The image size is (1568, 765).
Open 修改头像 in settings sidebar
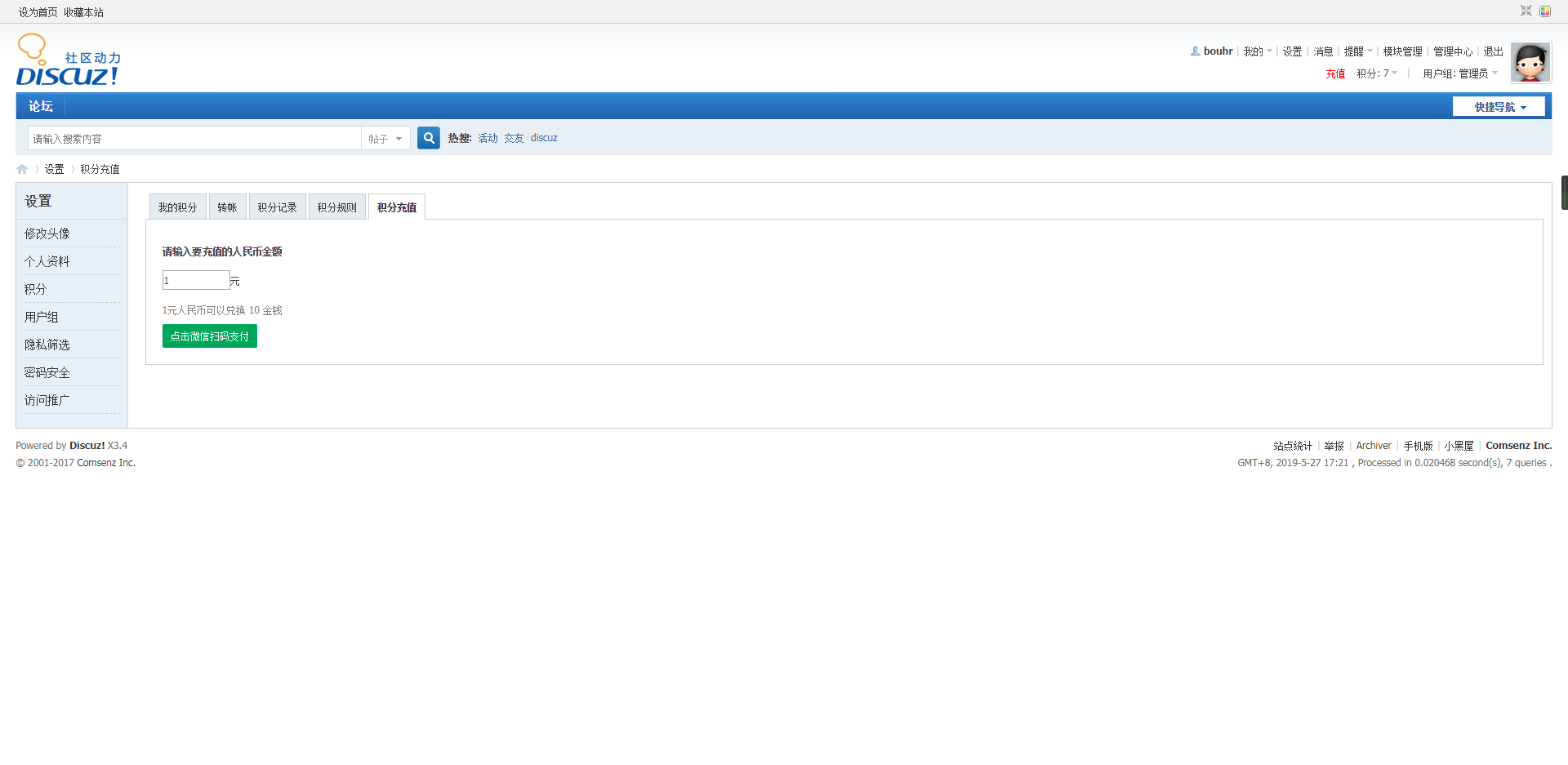tap(47, 234)
